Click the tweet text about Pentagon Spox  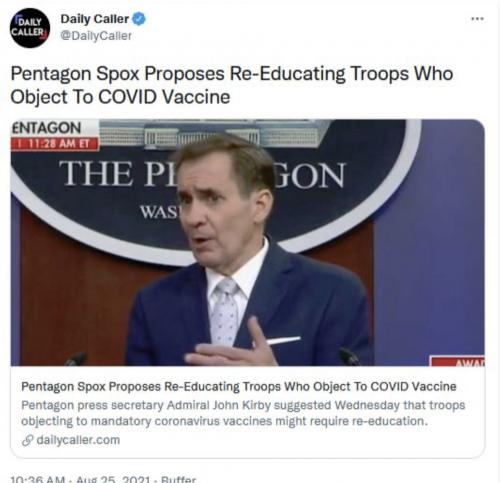click(x=232, y=85)
